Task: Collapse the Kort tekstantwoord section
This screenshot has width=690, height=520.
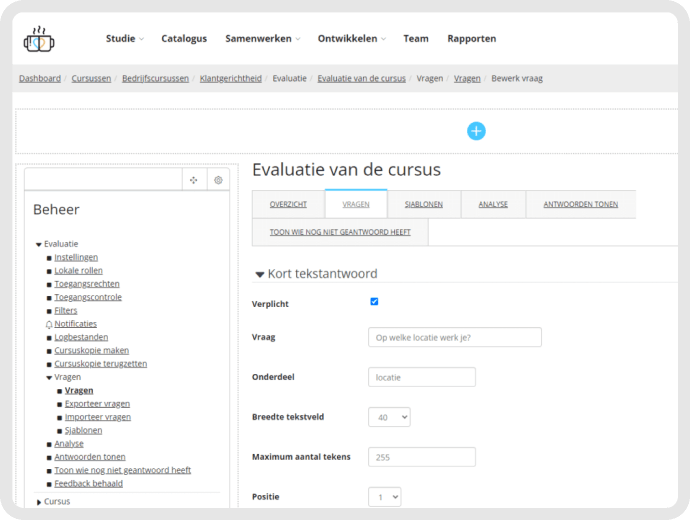Action: 260,275
